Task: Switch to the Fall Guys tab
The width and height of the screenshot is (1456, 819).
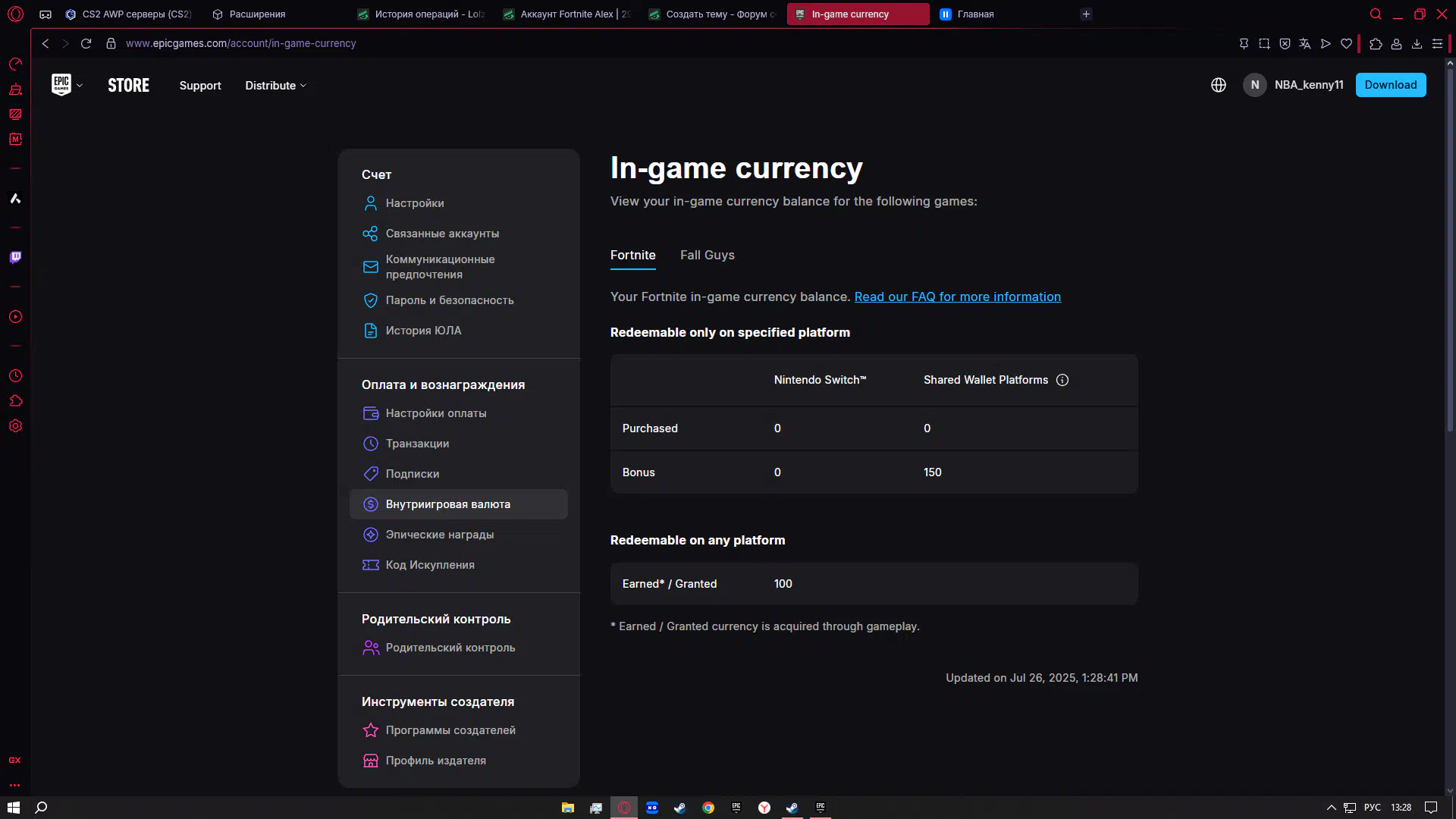Action: tap(707, 256)
